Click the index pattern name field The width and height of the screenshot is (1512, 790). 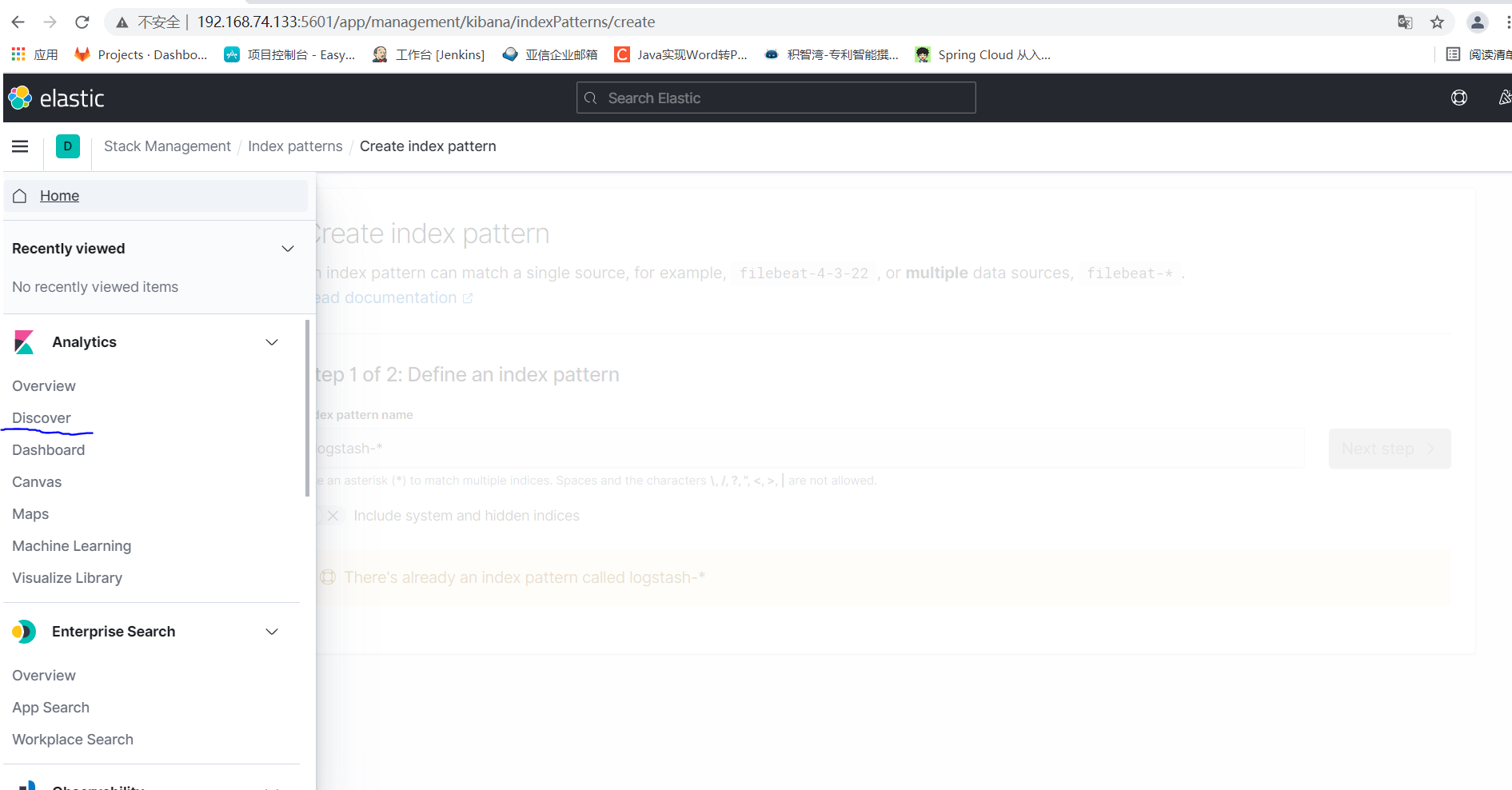tap(809, 449)
